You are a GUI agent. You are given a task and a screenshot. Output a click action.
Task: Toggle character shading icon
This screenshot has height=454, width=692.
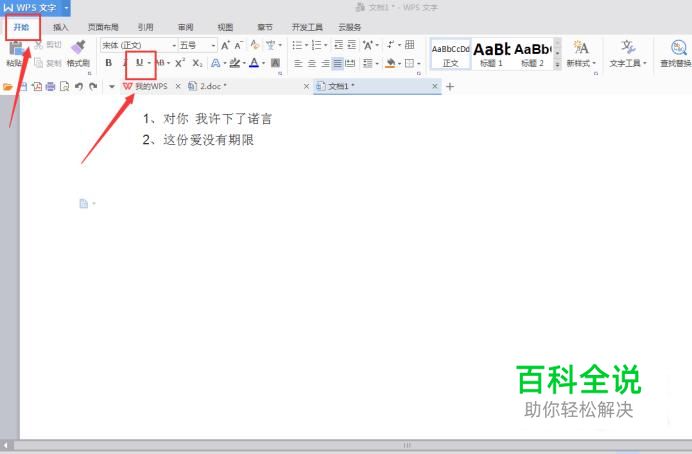275,63
